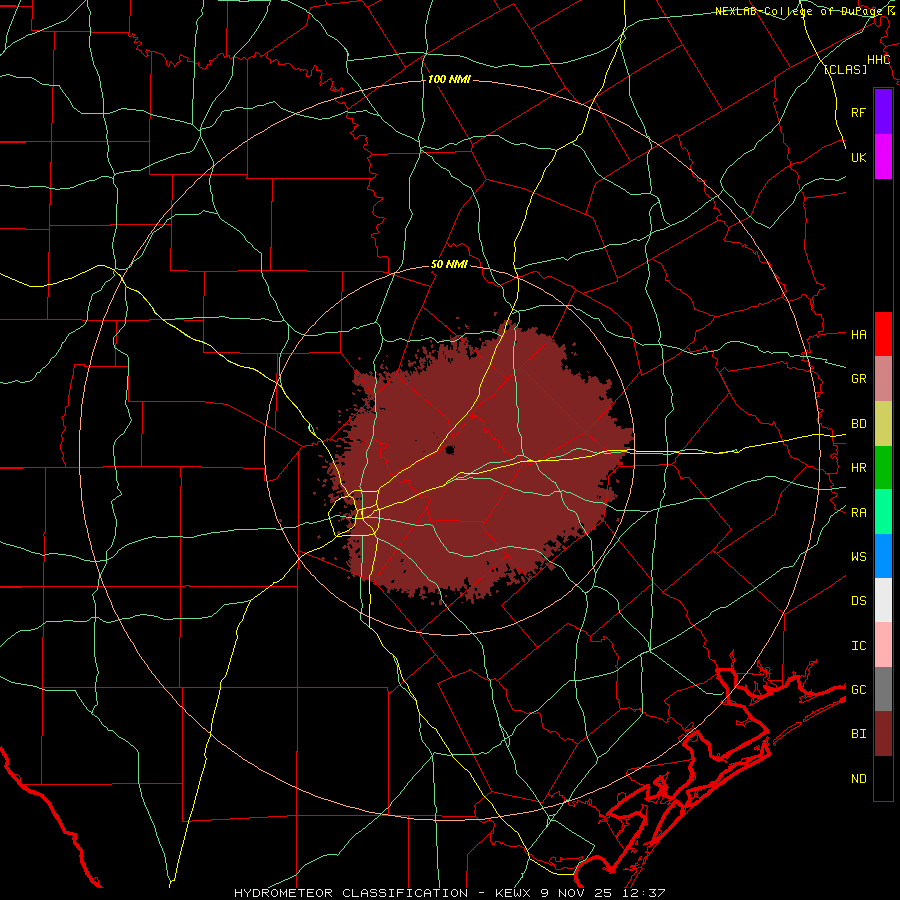Click the '12:37' timestamp text

coord(646,893)
